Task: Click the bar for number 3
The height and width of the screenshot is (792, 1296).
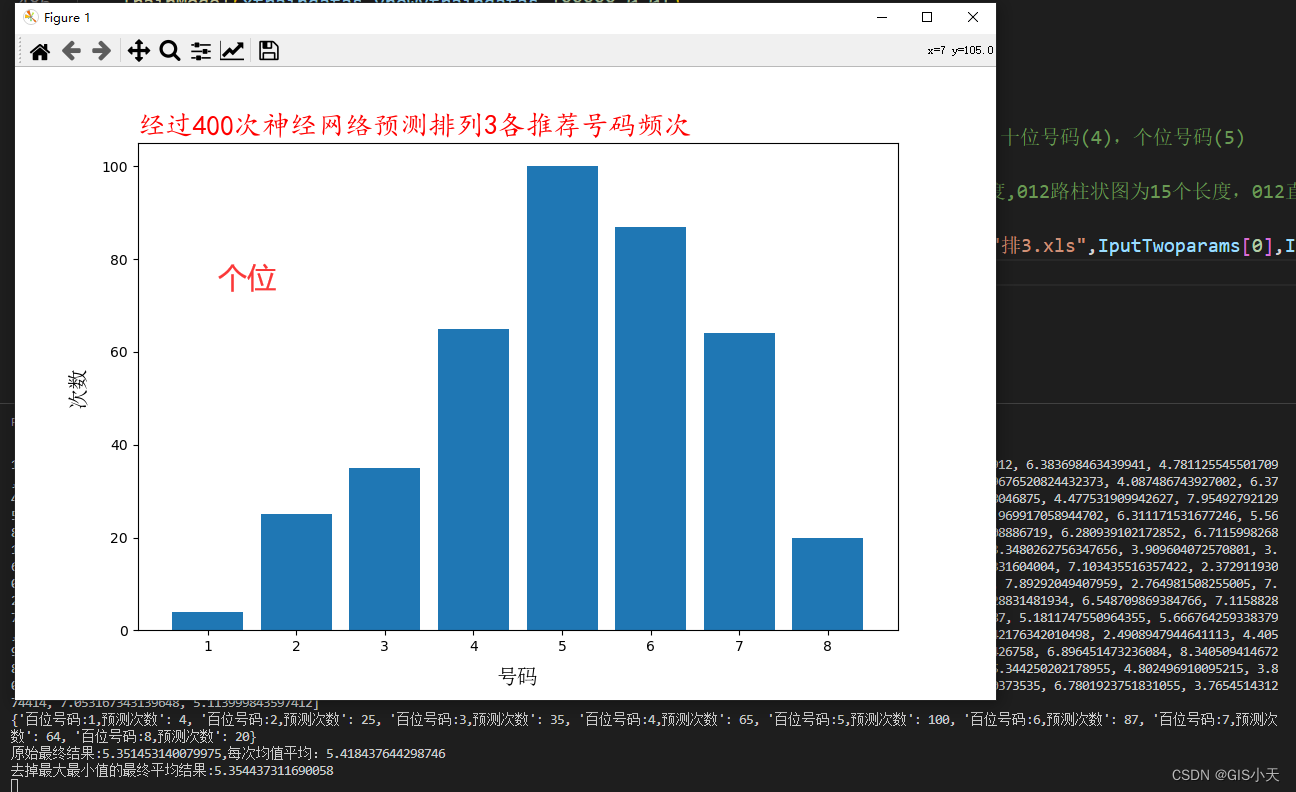Action: [x=384, y=549]
